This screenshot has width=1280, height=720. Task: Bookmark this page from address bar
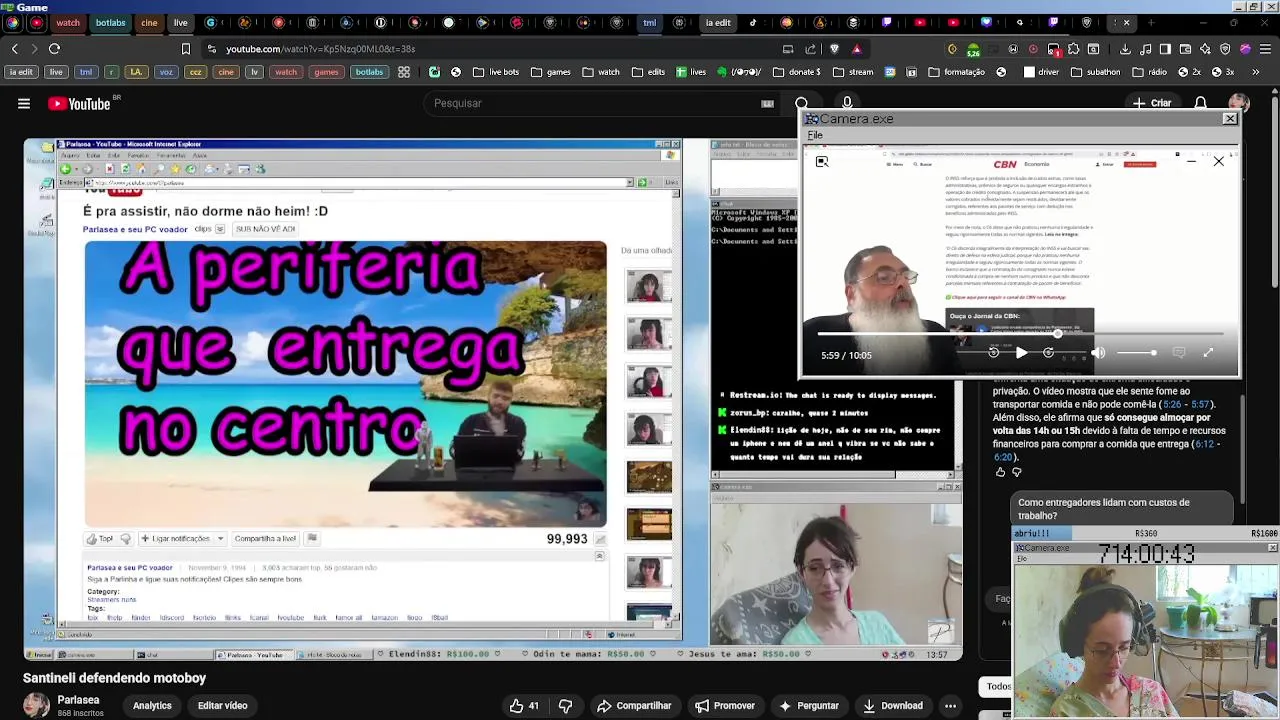click(x=185, y=48)
